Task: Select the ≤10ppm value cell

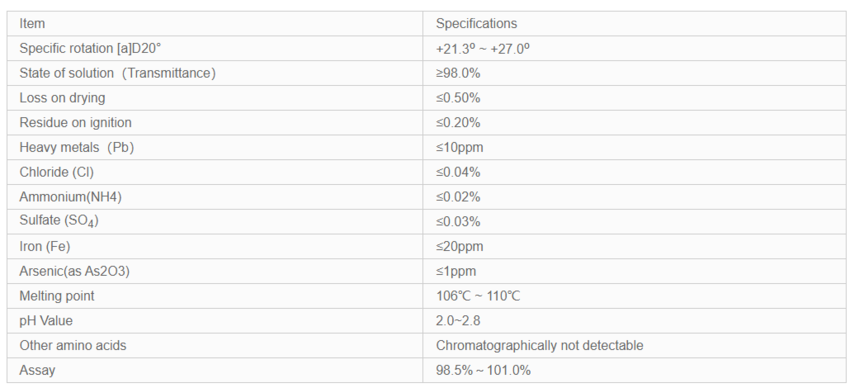Action: [634, 147]
